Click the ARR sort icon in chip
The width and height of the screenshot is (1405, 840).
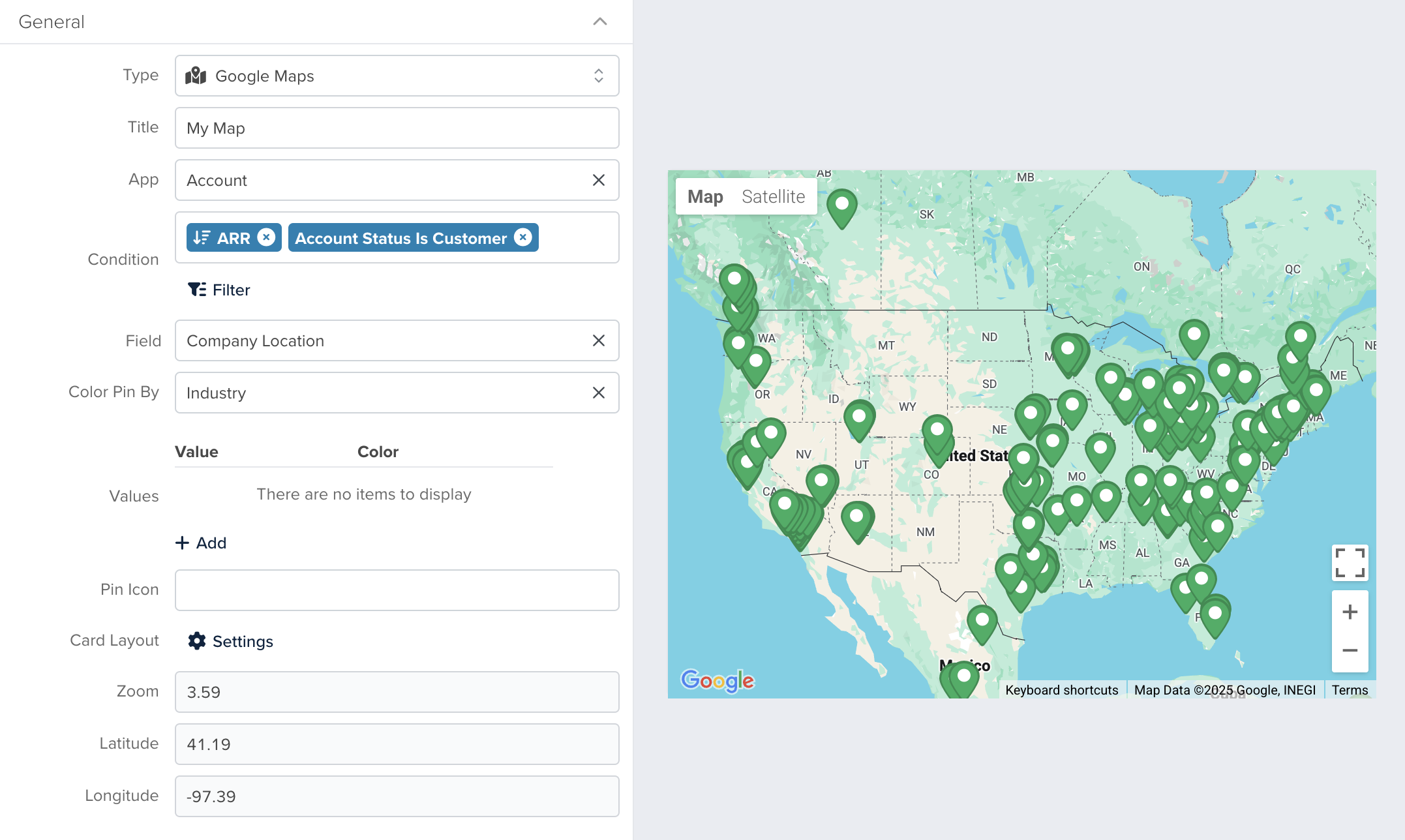point(202,237)
